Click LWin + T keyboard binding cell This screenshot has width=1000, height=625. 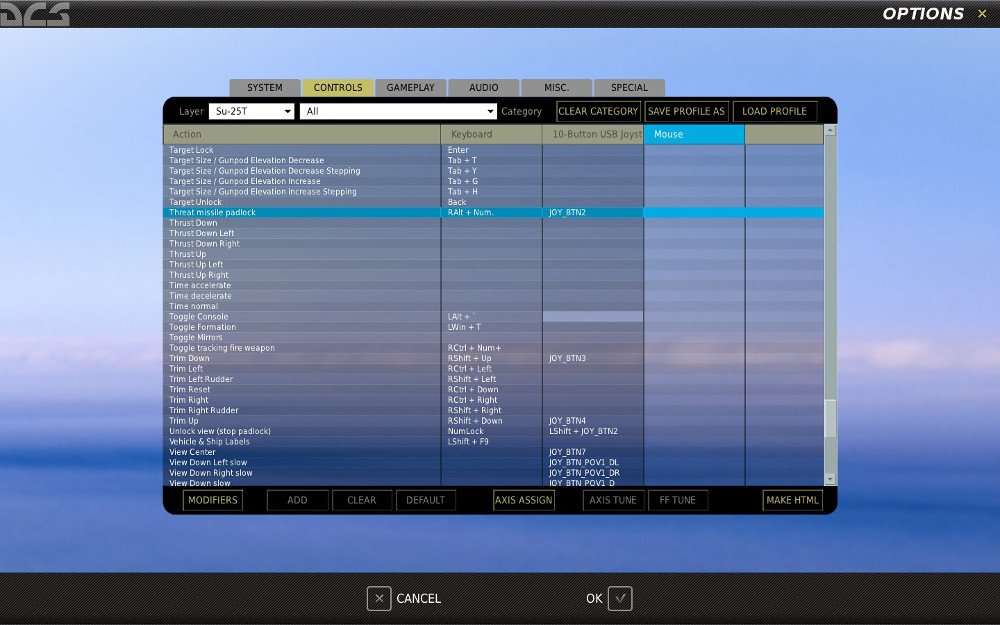coord(491,327)
